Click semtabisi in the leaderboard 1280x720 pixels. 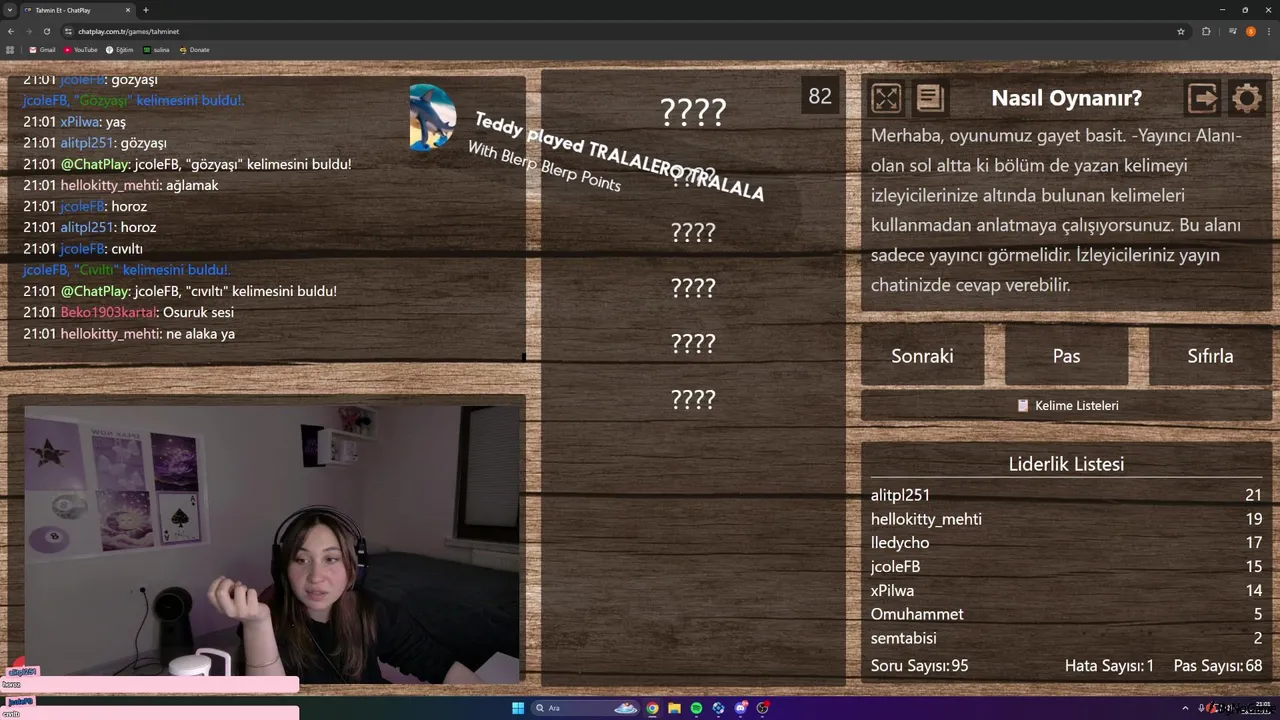(x=904, y=638)
